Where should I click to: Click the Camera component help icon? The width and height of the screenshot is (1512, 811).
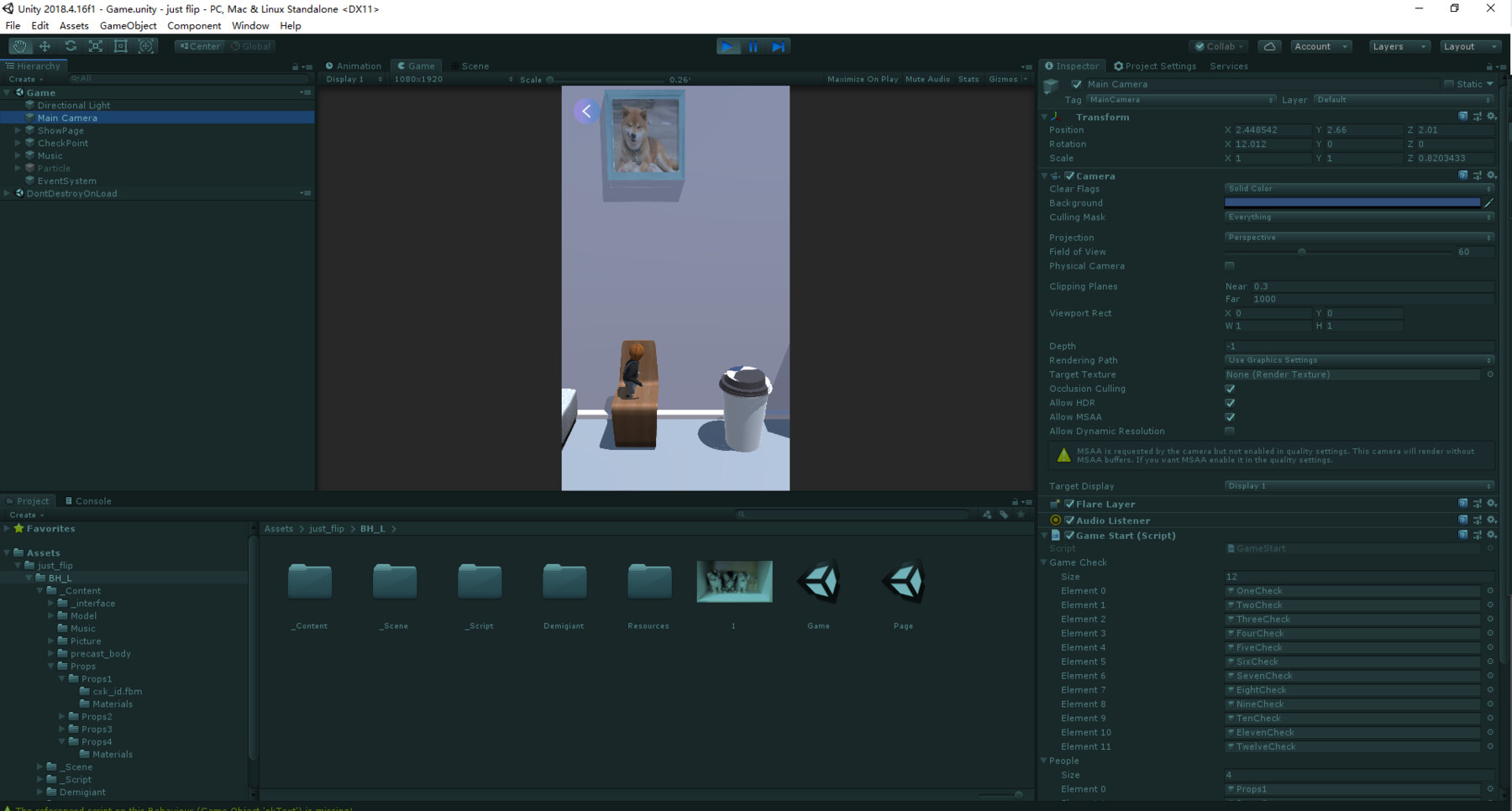pos(1462,175)
